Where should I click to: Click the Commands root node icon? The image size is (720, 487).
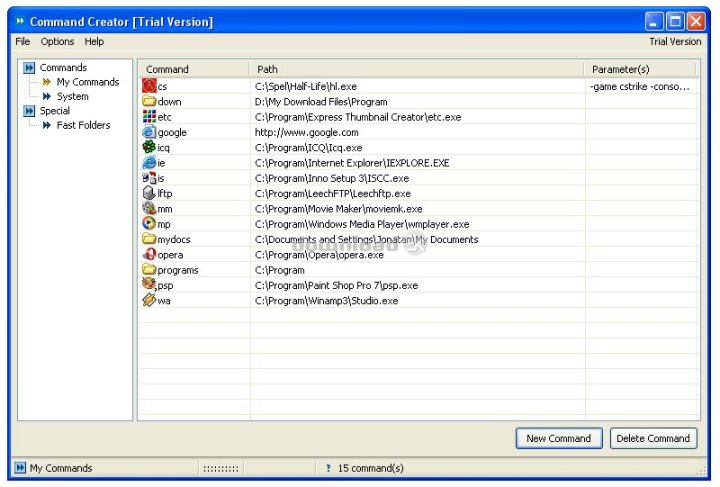(x=29, y=68)
